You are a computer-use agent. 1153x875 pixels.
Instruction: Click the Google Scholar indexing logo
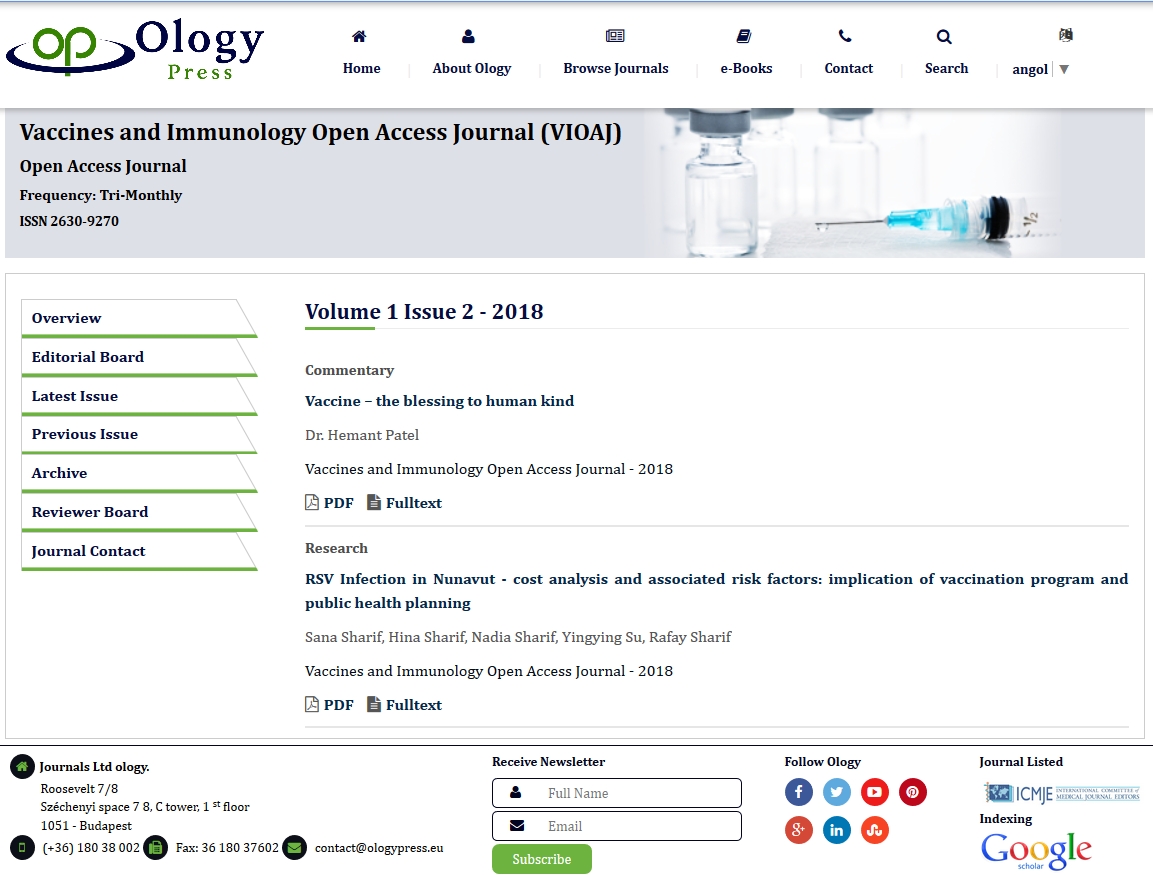coord(1036,851)
